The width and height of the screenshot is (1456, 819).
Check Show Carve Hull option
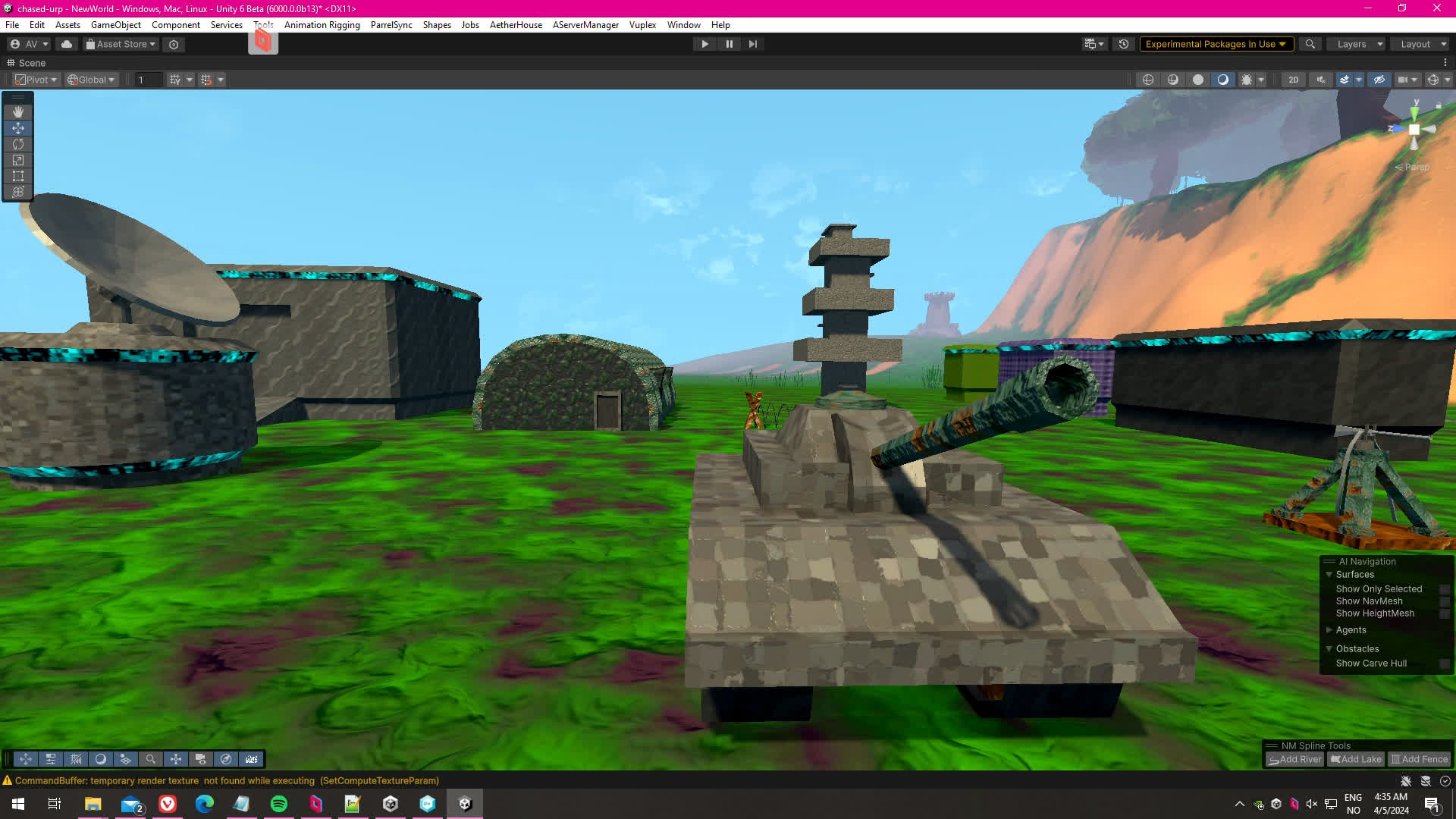(x=1445, y=664)
